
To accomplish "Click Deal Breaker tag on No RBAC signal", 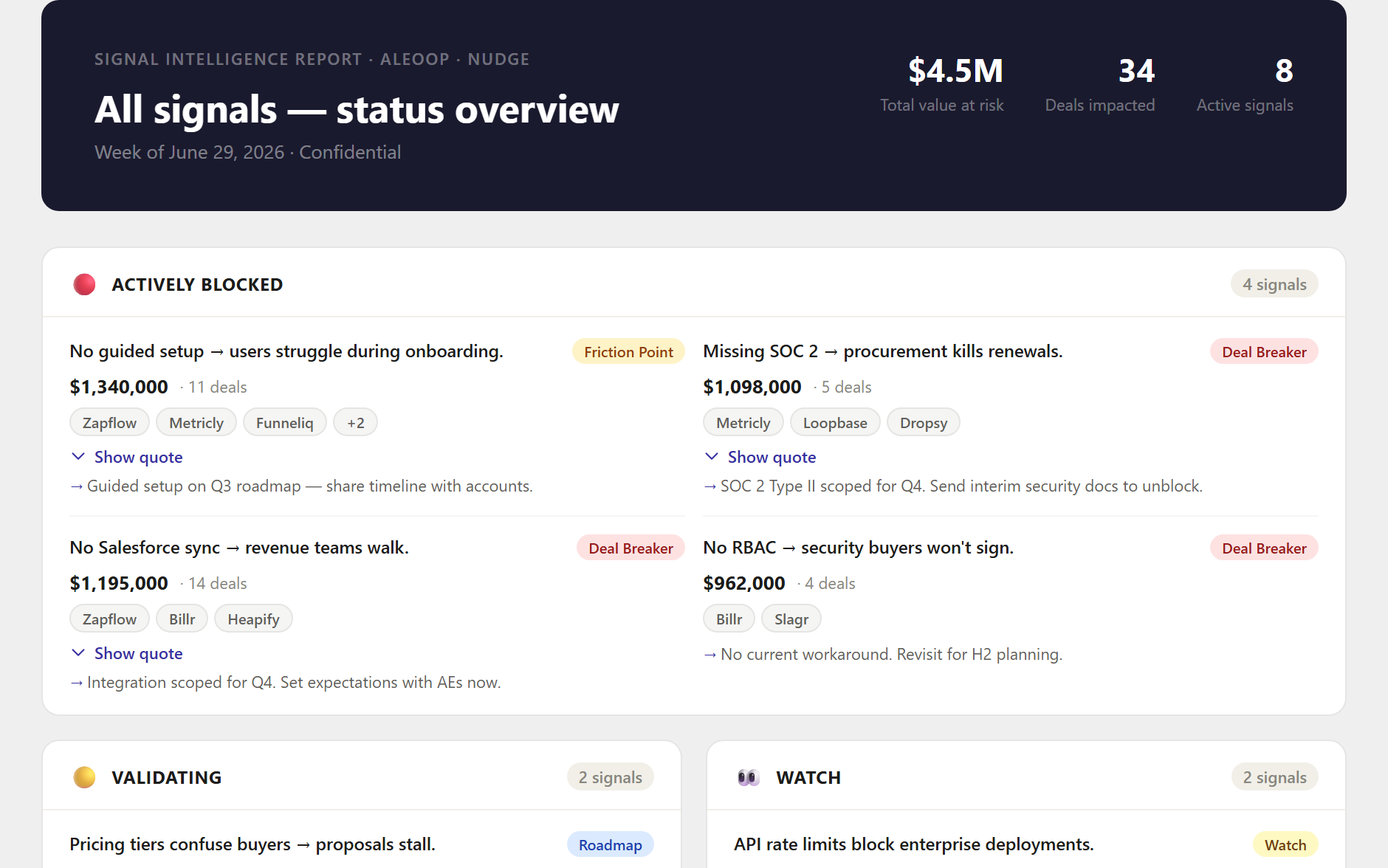I will [1264, 548].
